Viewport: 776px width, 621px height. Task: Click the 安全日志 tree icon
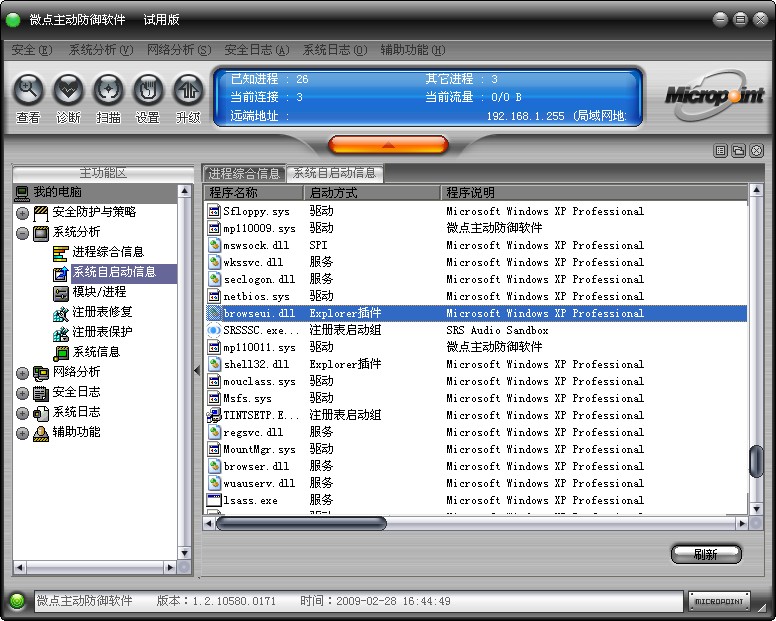coord(41,393)
